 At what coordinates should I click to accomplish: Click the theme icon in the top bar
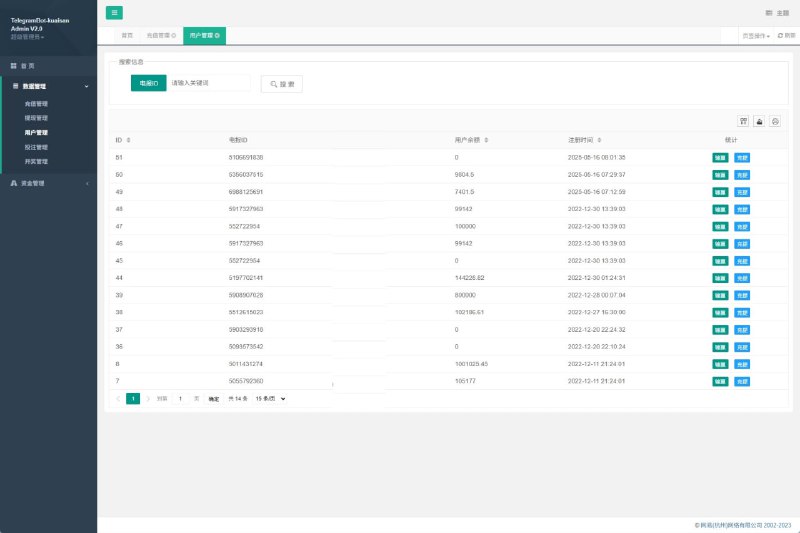[x=768, y=13]
